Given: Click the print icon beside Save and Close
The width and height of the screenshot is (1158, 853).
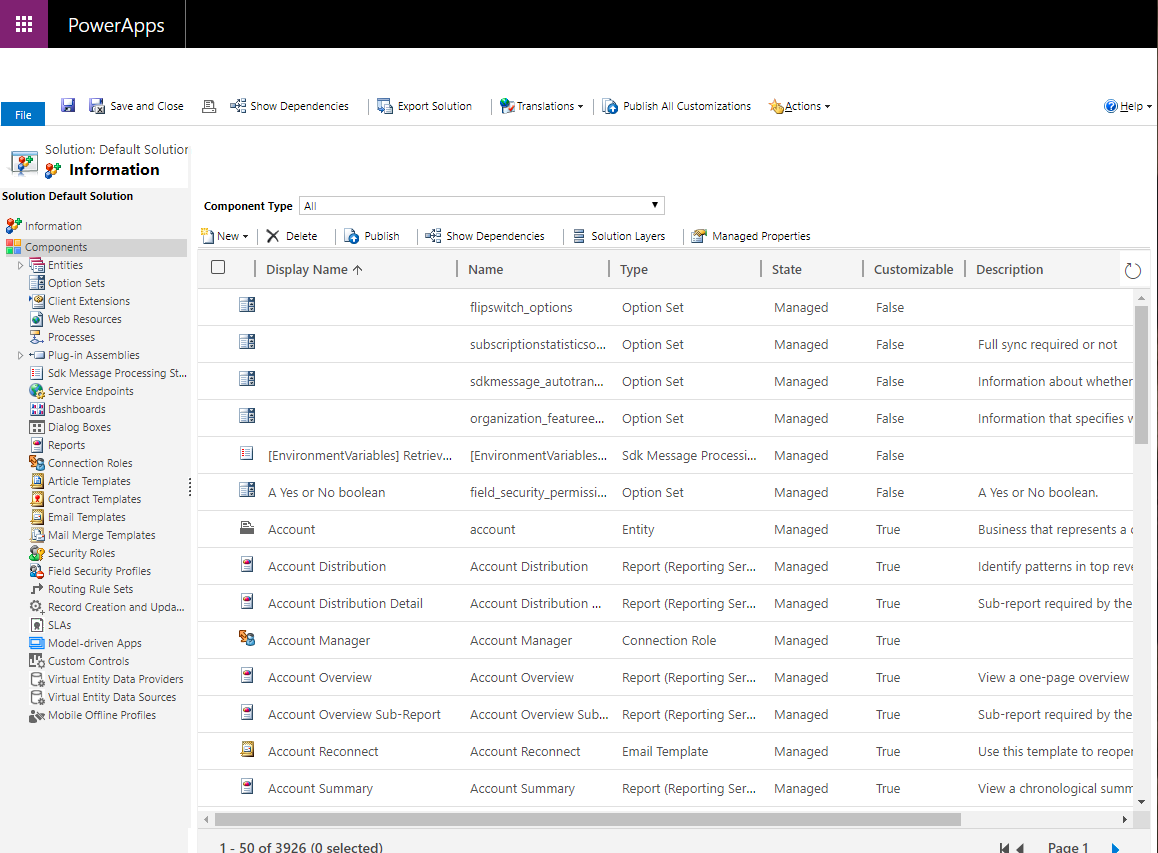Looking at the screenshot, I should [209, 106].
